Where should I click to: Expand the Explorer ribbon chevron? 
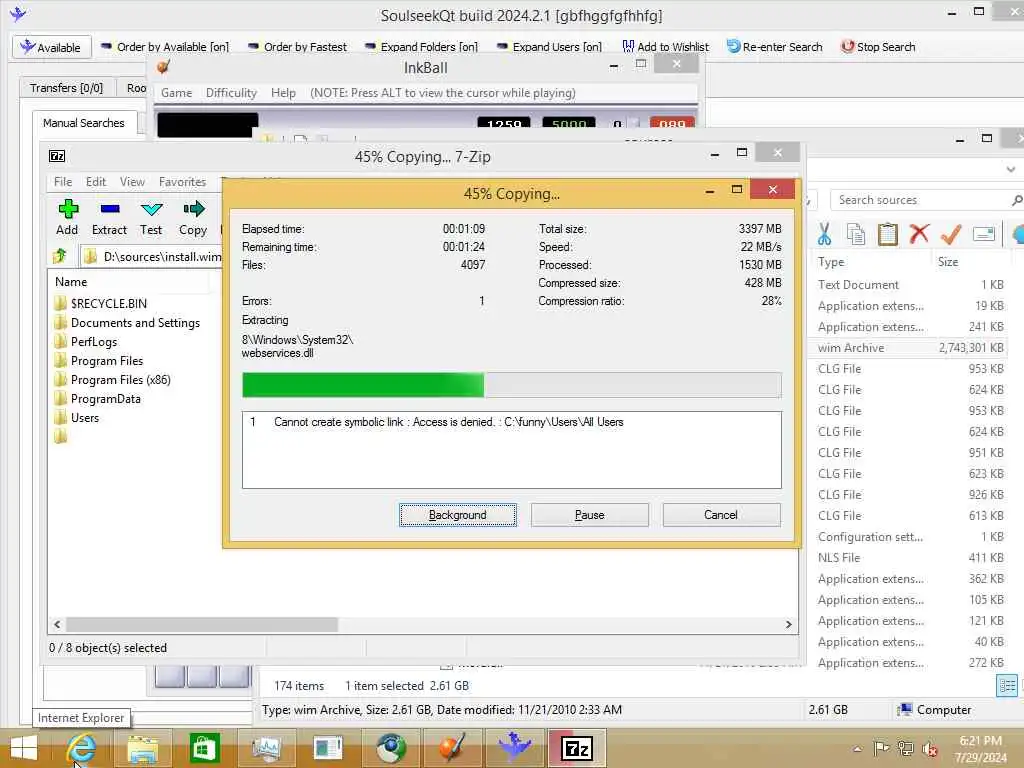[x=1011, y=169]
